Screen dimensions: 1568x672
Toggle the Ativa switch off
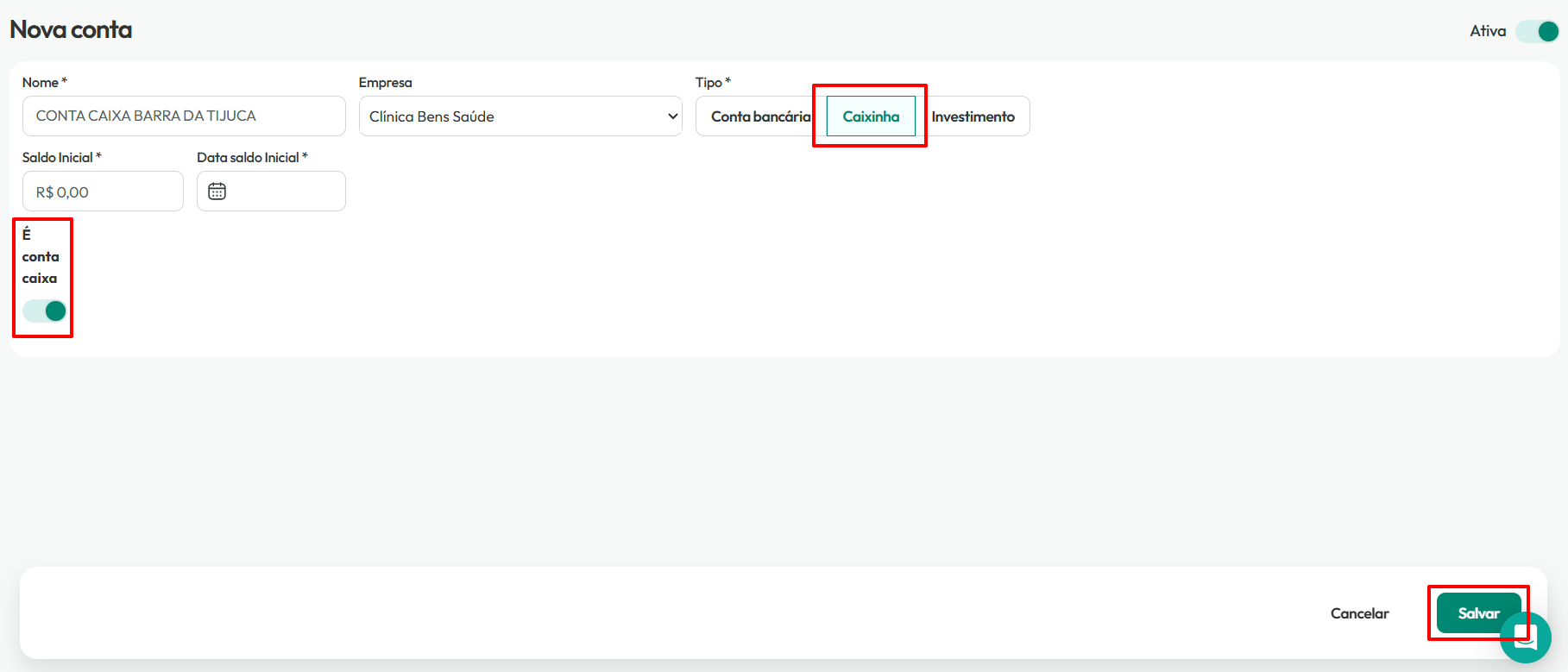(1538, 31)
